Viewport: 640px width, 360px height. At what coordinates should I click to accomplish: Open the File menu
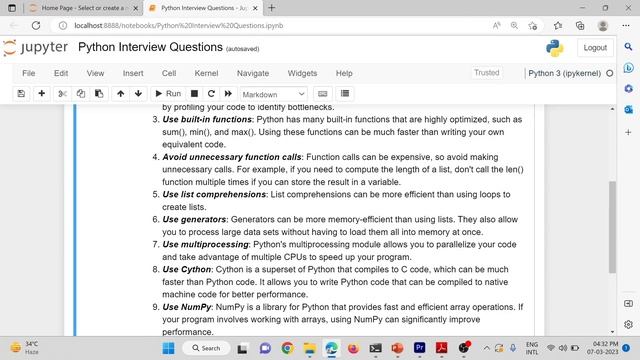pyautogui.click(x=29, y=73)
